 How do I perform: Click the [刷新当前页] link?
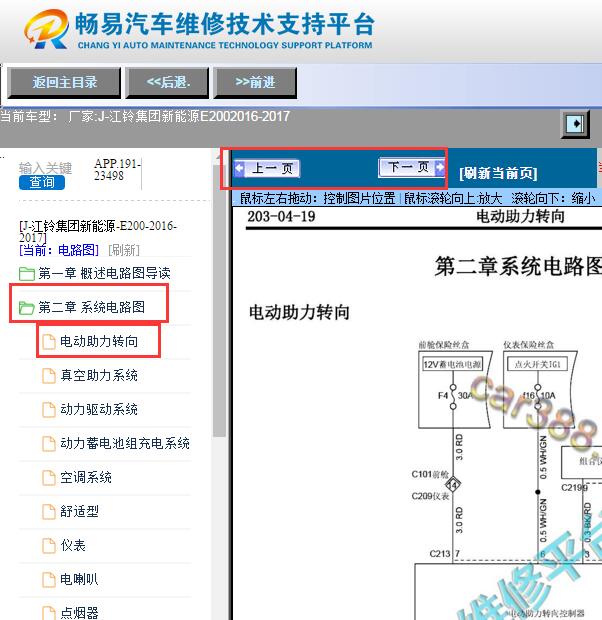tap(498, 173)
